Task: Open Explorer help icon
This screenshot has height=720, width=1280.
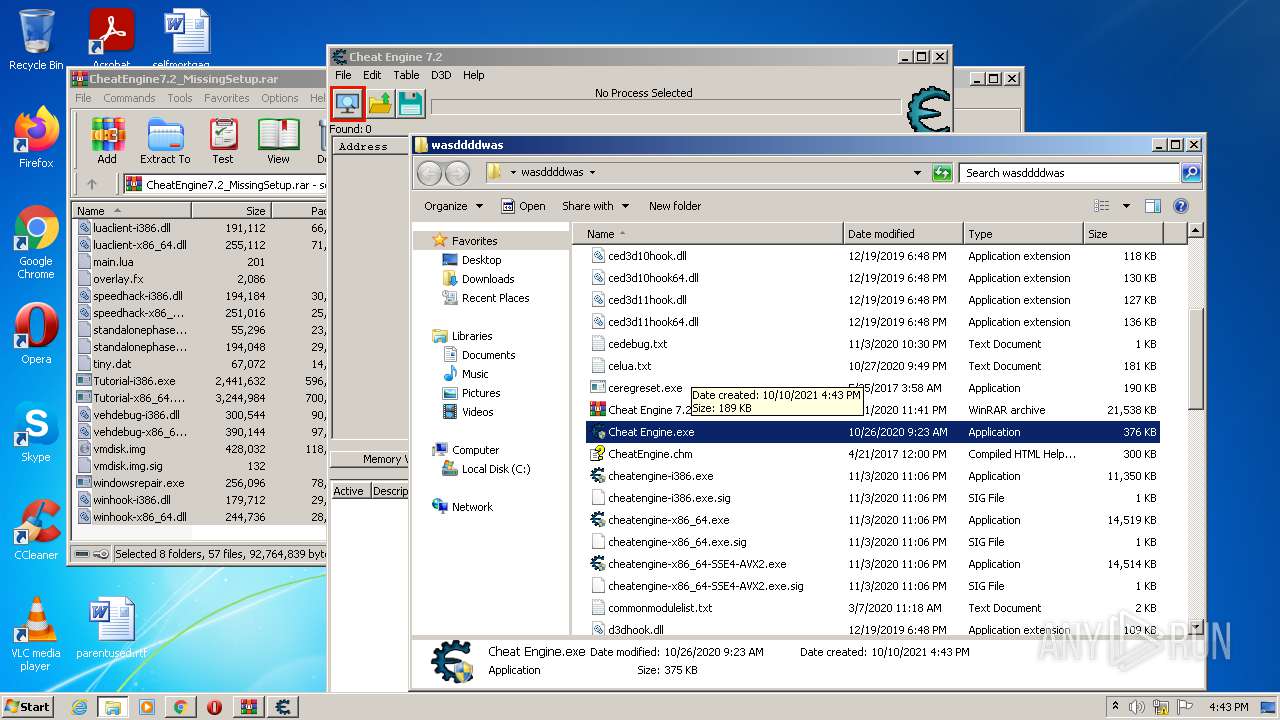Action: coord(1180,206)
